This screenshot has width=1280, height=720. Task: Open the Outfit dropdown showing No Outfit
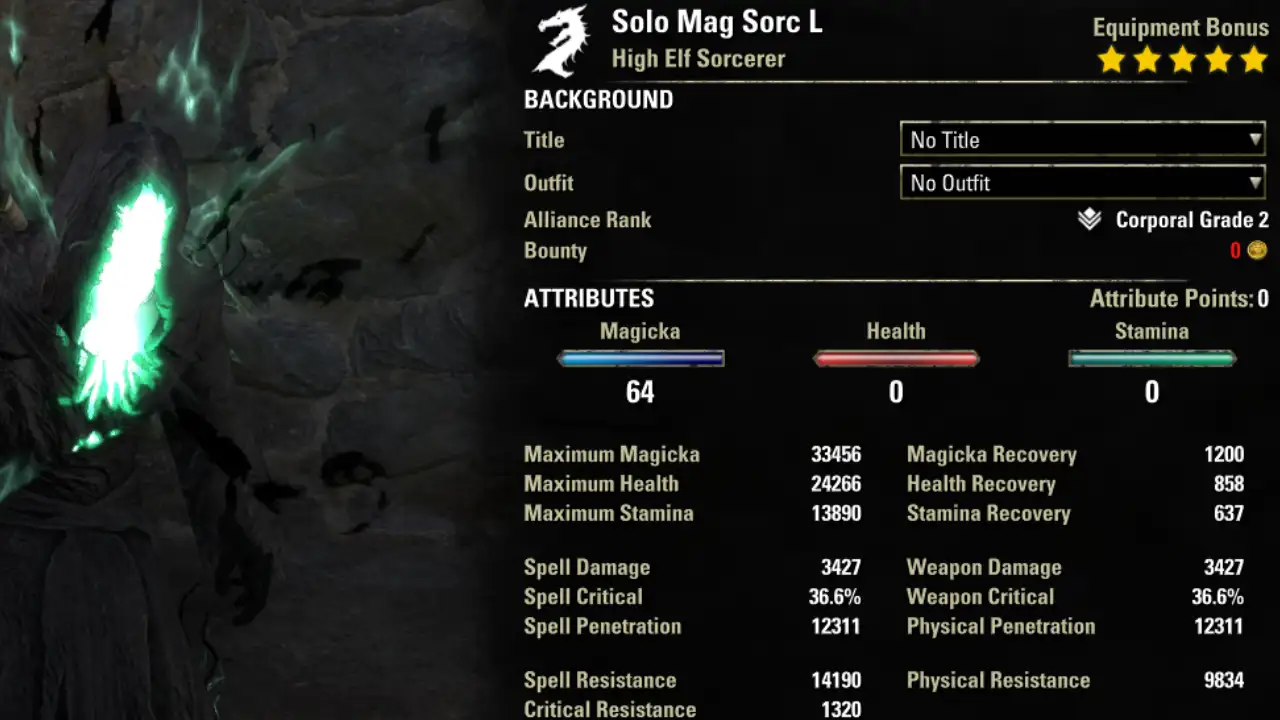point(1083,183)
